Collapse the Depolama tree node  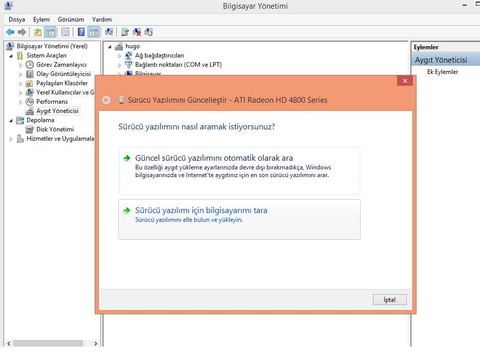click(11, 121)
